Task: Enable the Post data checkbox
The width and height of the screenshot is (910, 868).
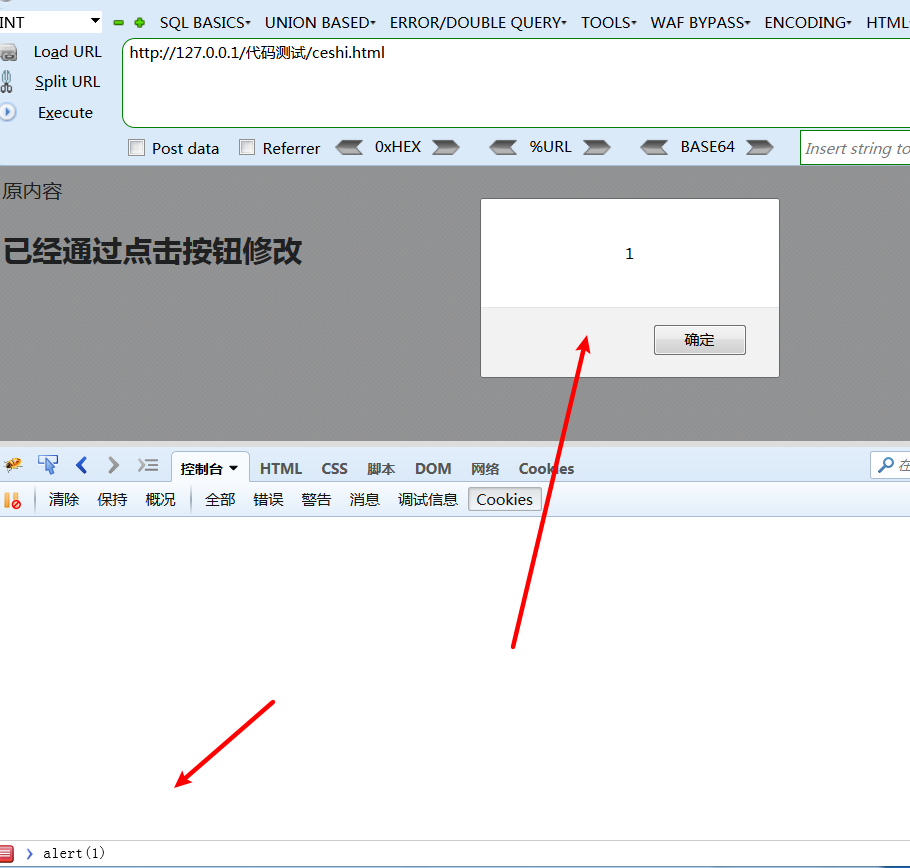Action: [136, 147]
